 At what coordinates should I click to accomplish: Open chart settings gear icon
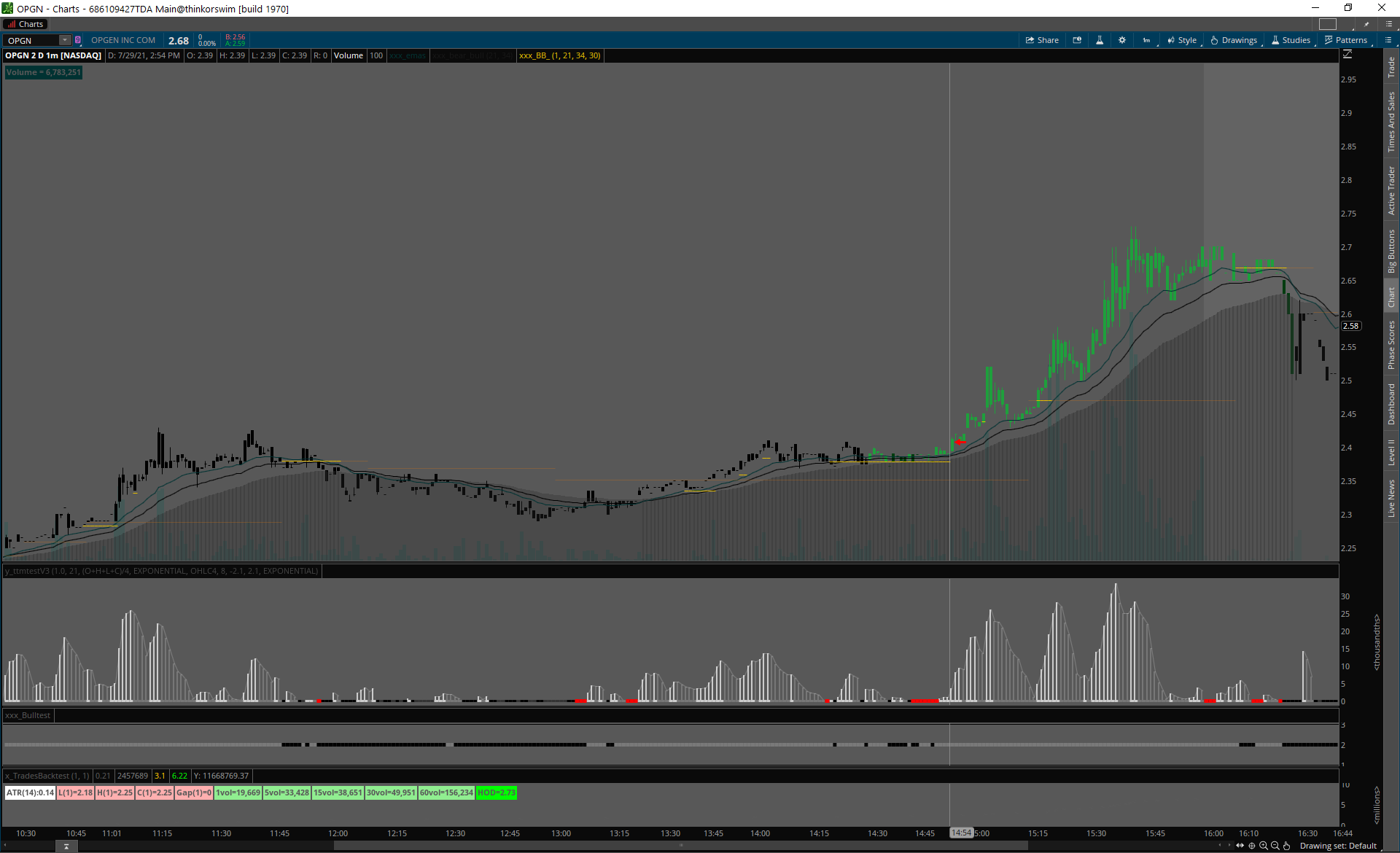pyautogui.click(x=1122, y=40)
